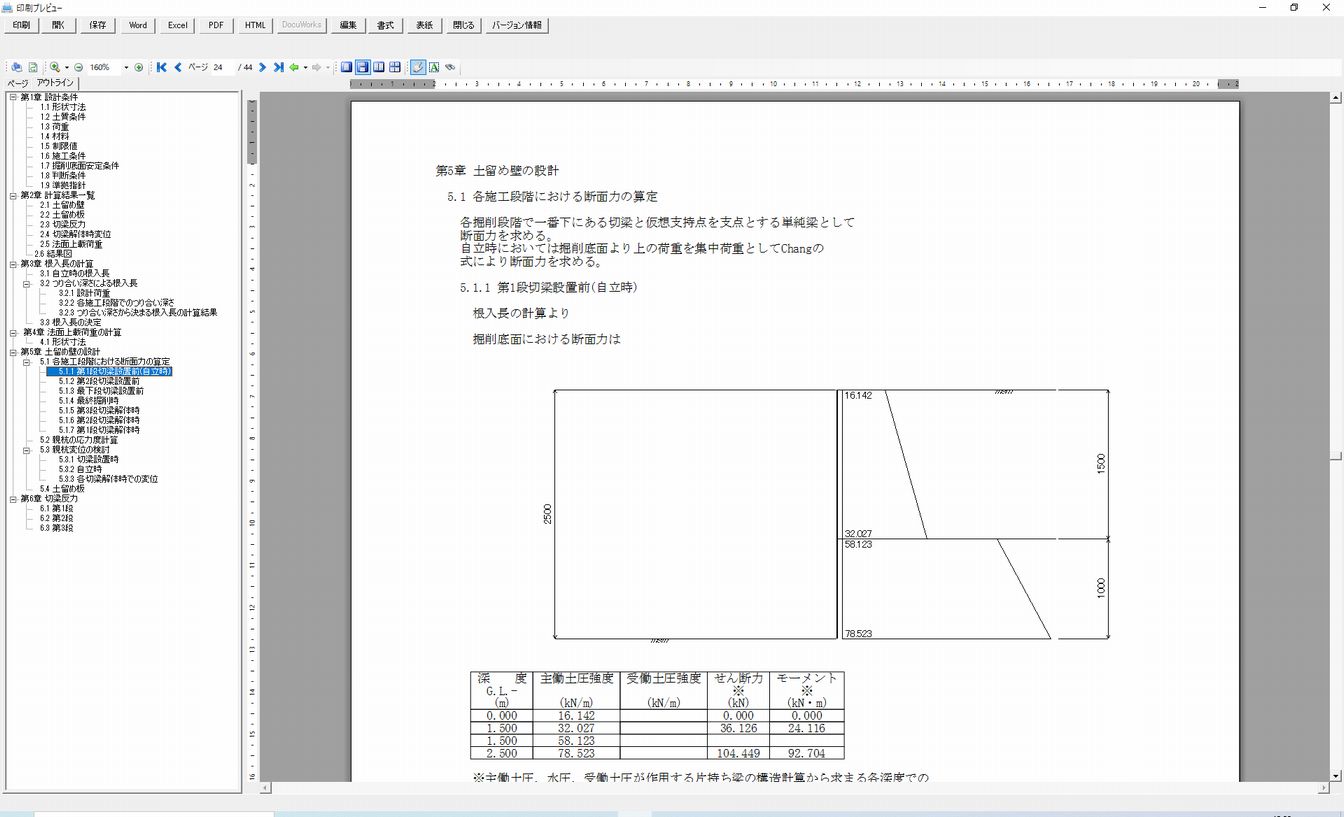Collapse 5.1 各施工段階における断面力の算定 node
This screenshot has height=817, width=1344.
[x=28, y=361]
